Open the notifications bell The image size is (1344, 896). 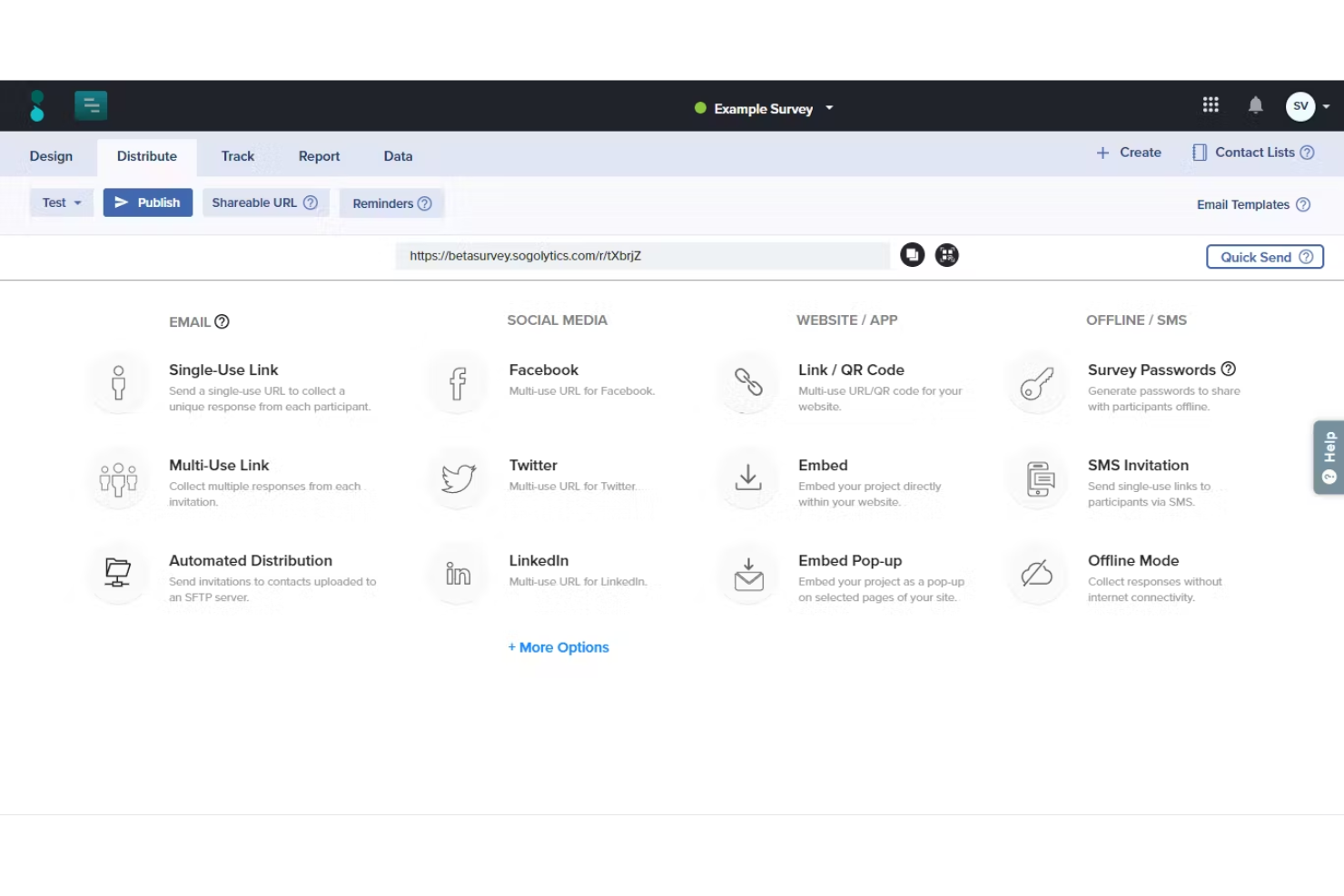tap(1256, 105)
